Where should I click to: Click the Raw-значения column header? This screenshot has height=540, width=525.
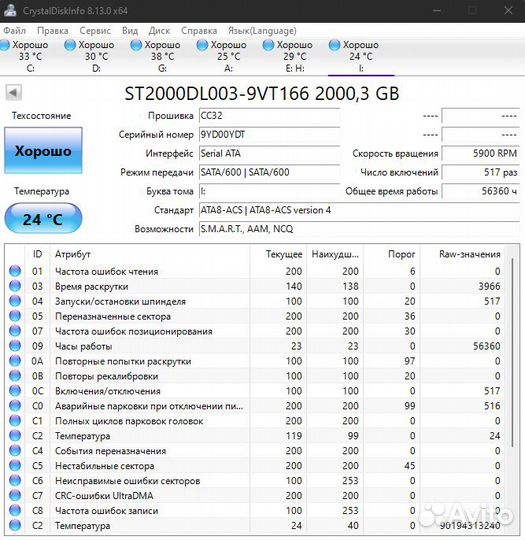pos(462,254)
